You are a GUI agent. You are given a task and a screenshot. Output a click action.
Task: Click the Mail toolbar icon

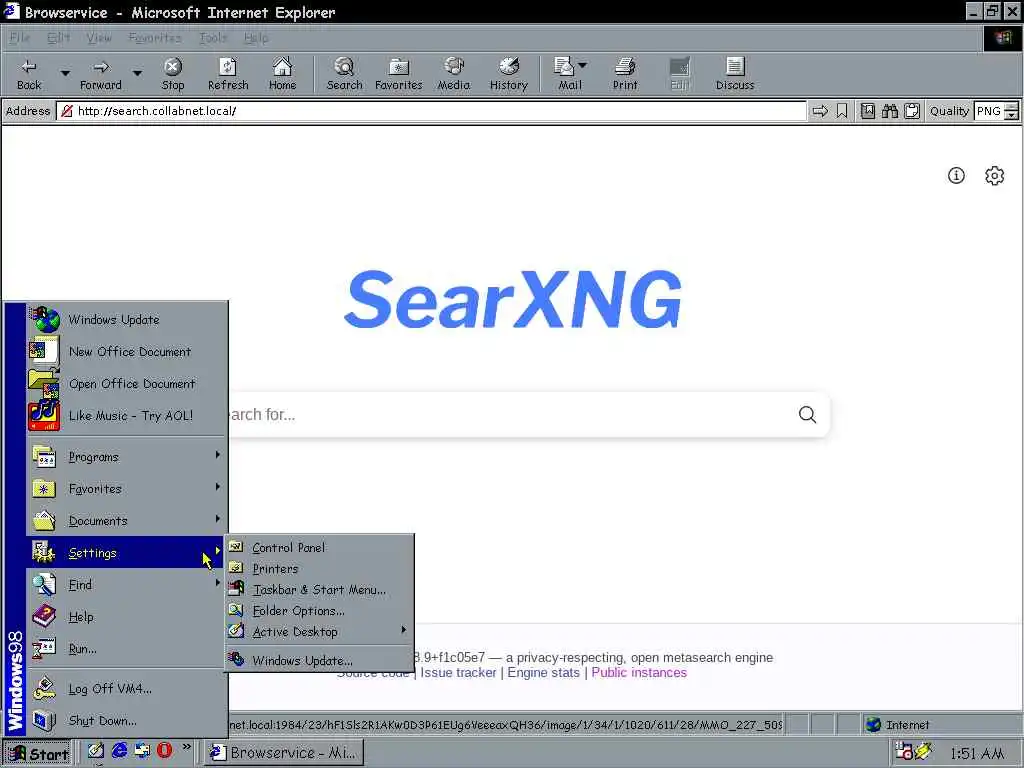click(566, 74)
